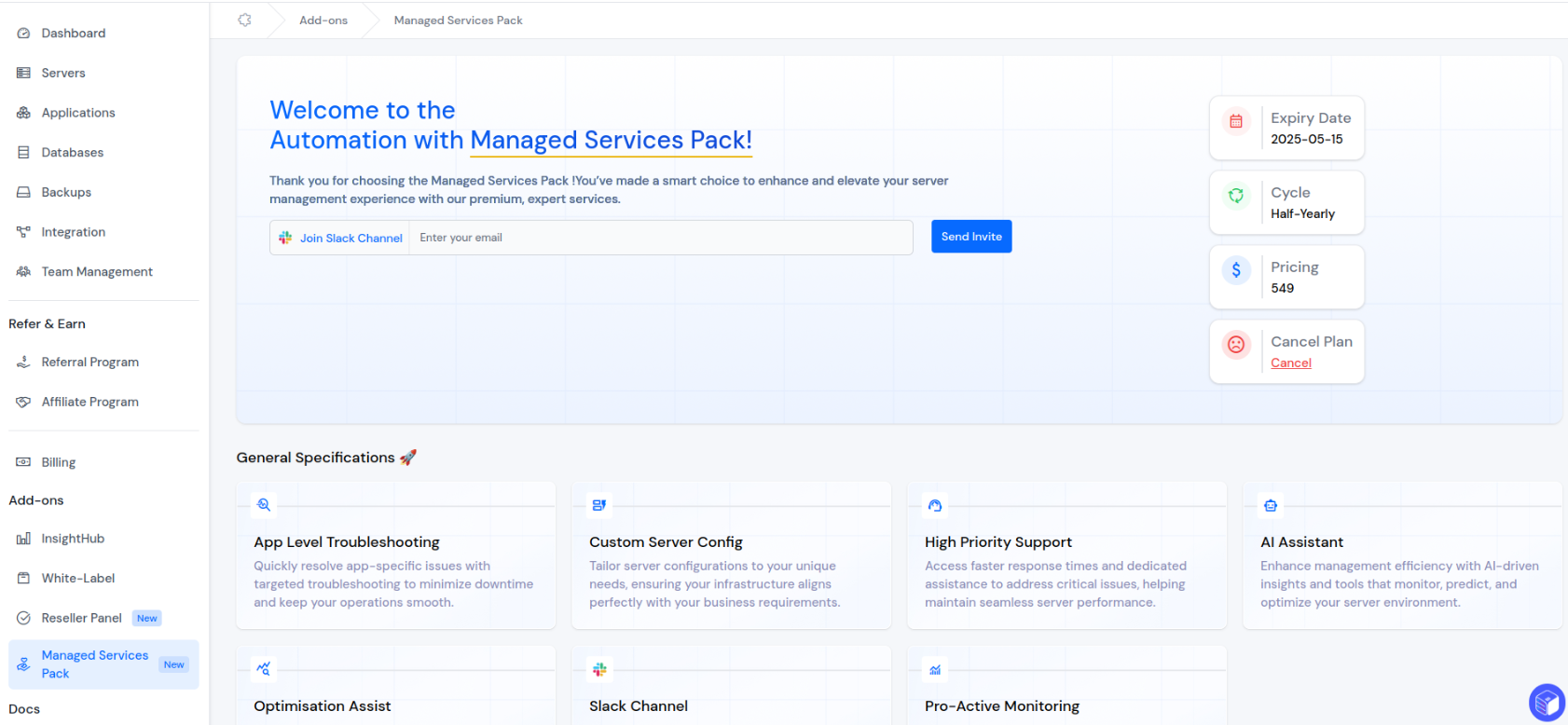Open Dashboard from the sidebar
This screenshot has height=725, width=1568.
[103, 34]
